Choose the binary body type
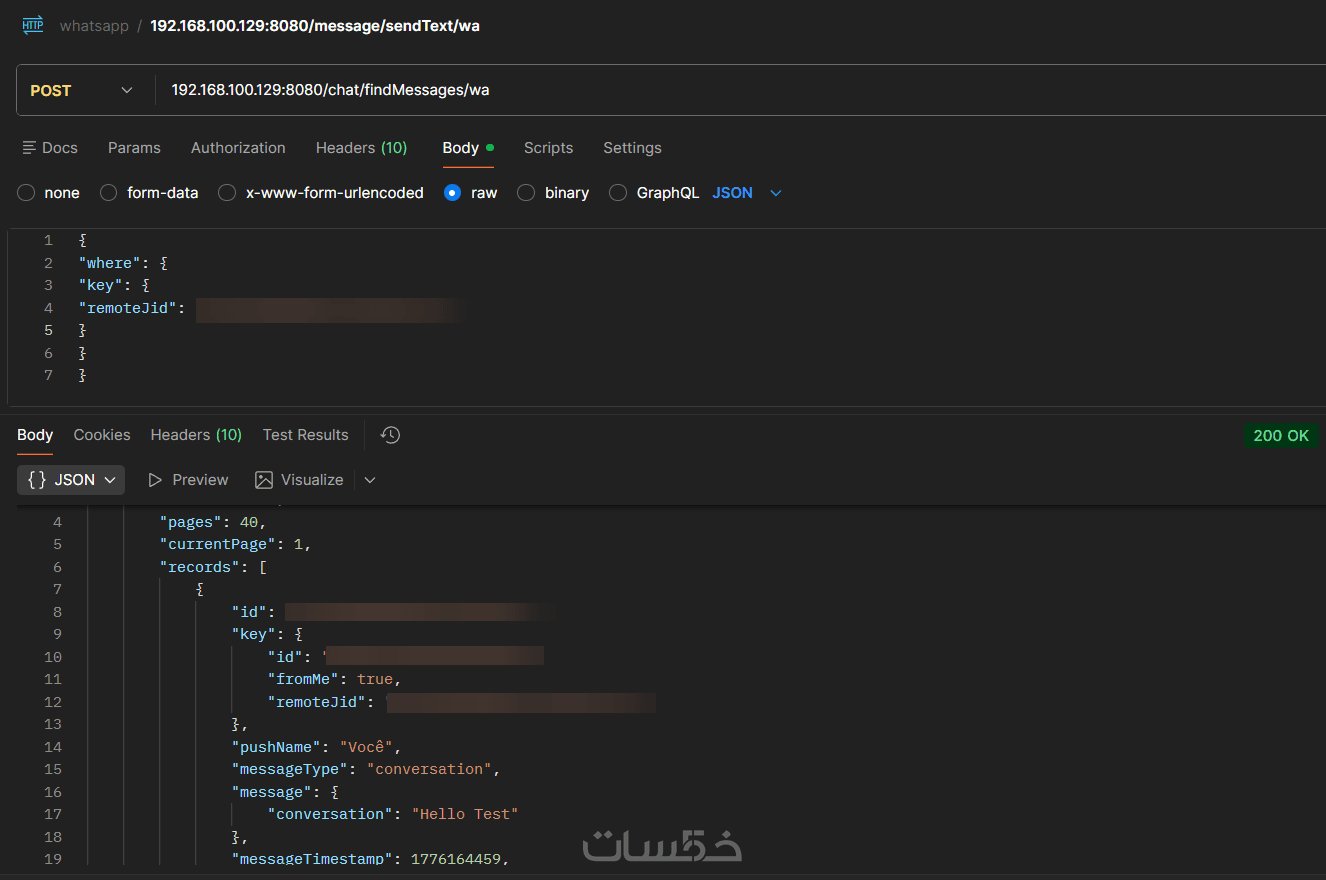1326x880 pixels. tap(526, 193)
